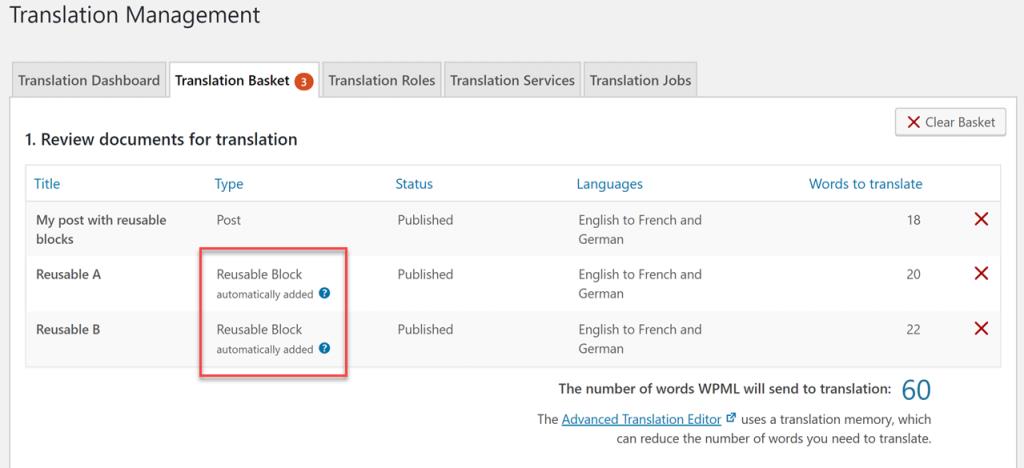Click the Status column header

(414, 184)
